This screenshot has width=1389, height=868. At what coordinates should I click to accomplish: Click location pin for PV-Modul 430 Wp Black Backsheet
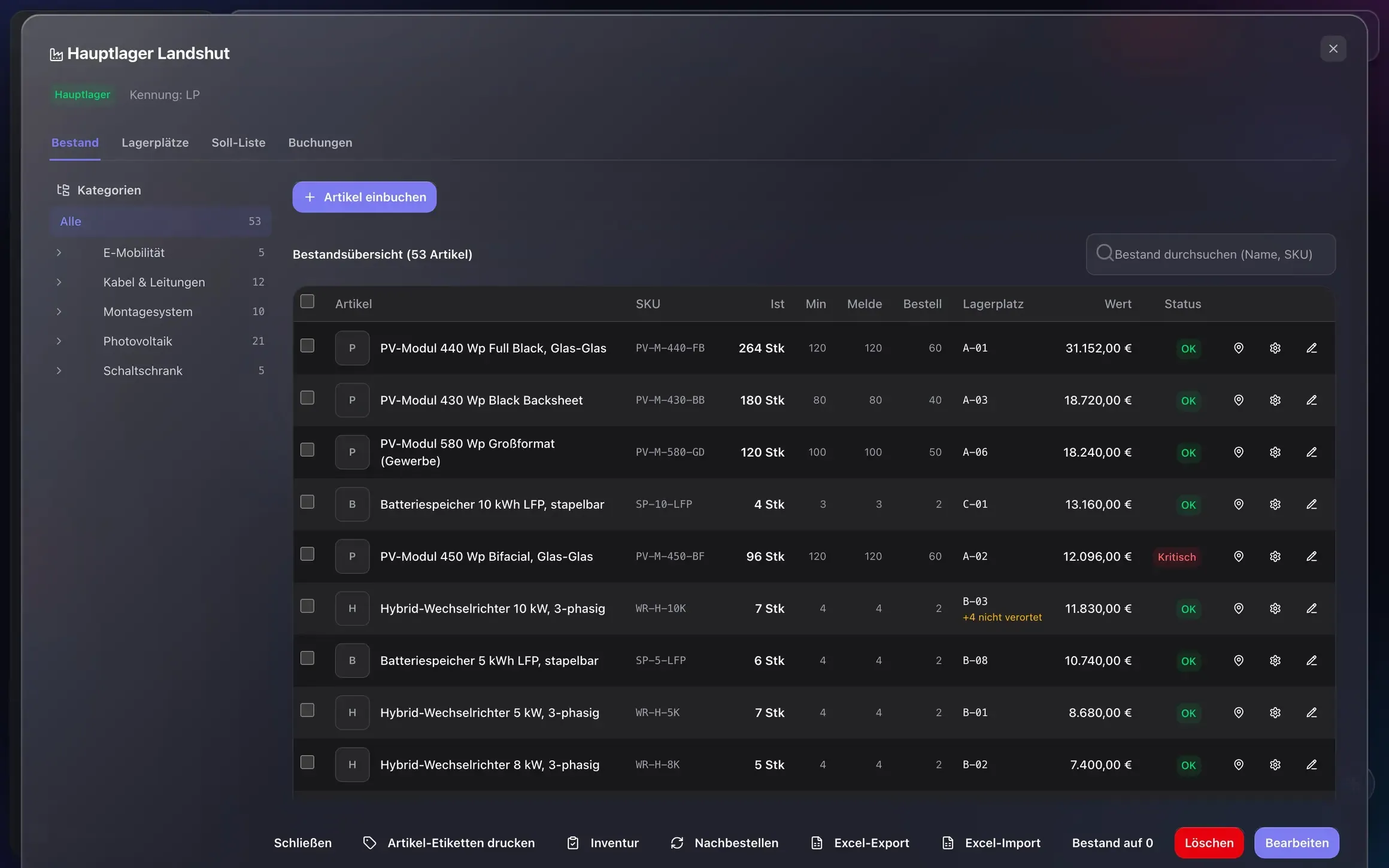point(1239,400)
